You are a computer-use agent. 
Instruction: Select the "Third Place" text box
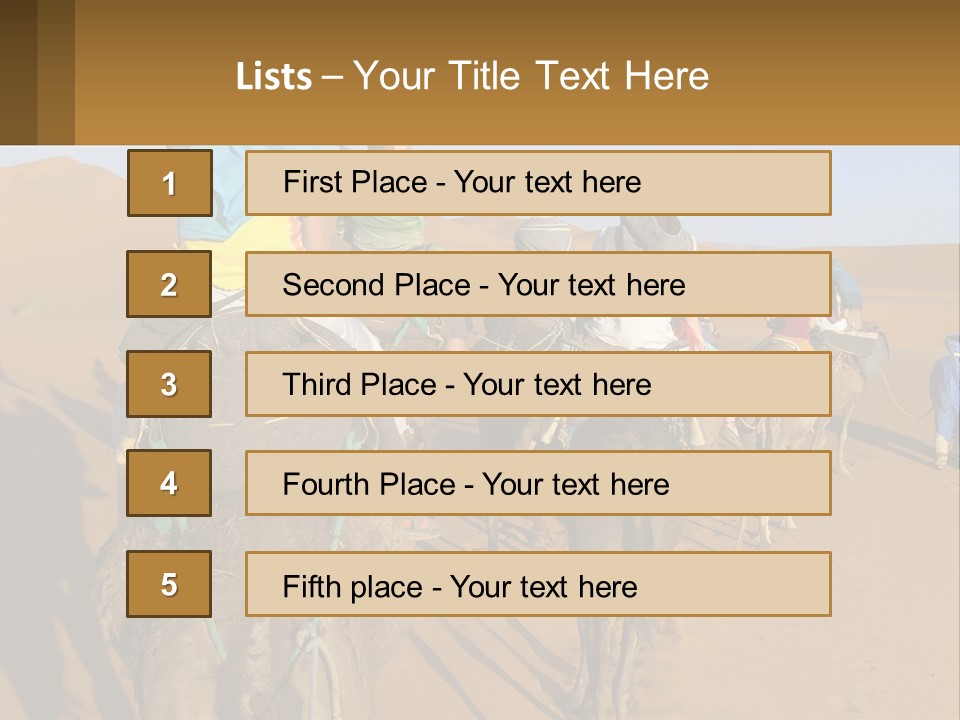[x=538, y=384]
